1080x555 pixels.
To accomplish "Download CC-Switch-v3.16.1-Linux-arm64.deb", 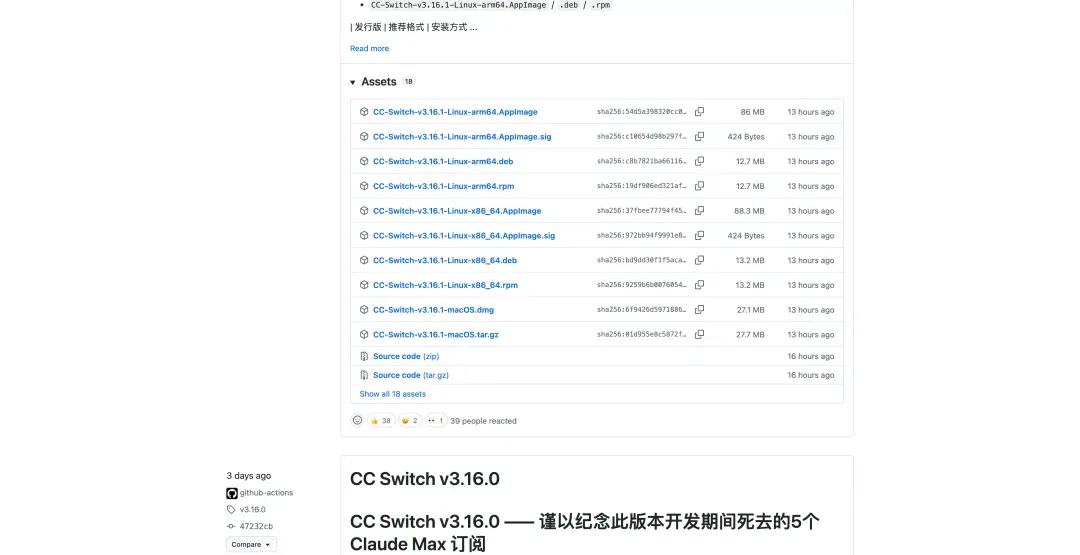I will pyautogui.click(x=443, y=161).
